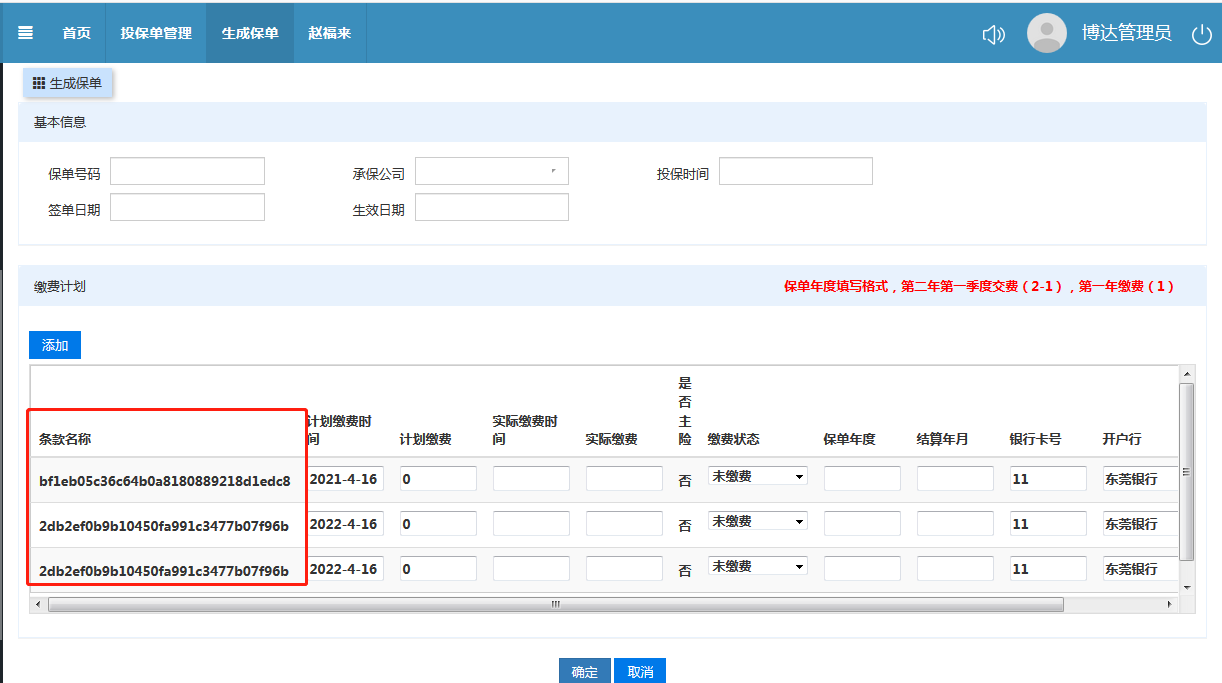This screenshot has width=1222, height=683.
Task: Click the 确定 button
Action: pos(584,672)
